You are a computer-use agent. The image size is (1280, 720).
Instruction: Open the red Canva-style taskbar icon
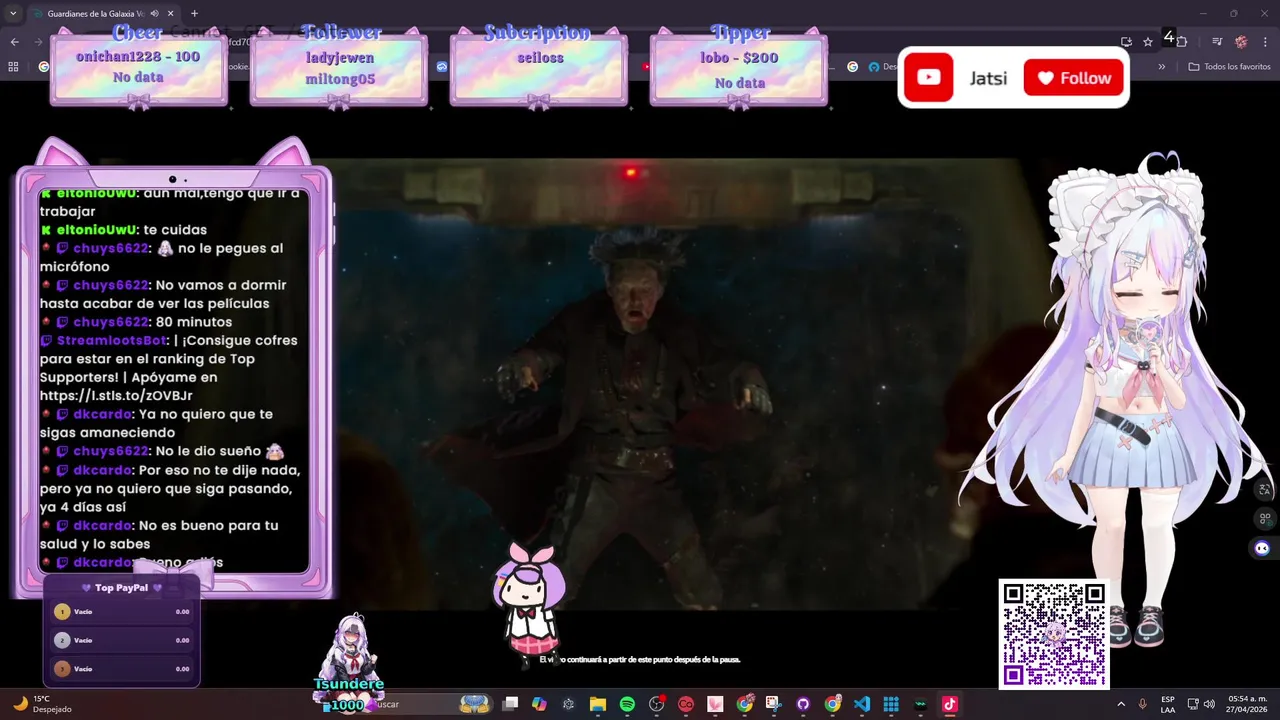(x=686, y=704)
